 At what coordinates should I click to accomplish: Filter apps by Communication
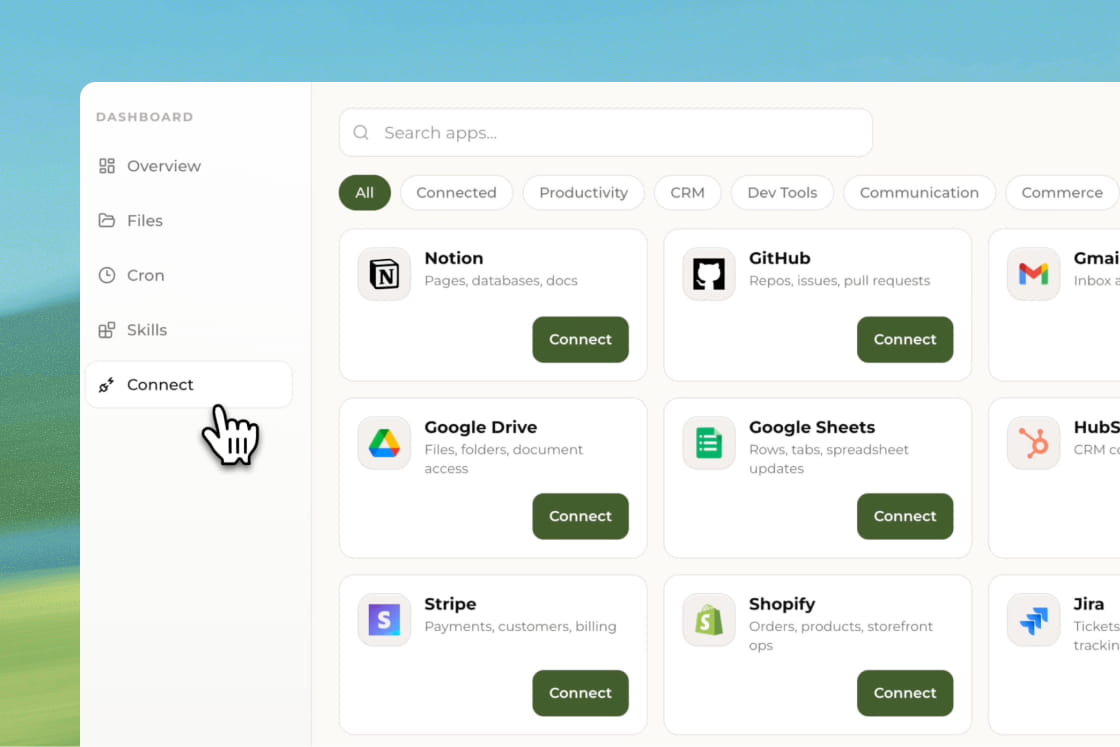pyautogui.click(x=919, y=193)
